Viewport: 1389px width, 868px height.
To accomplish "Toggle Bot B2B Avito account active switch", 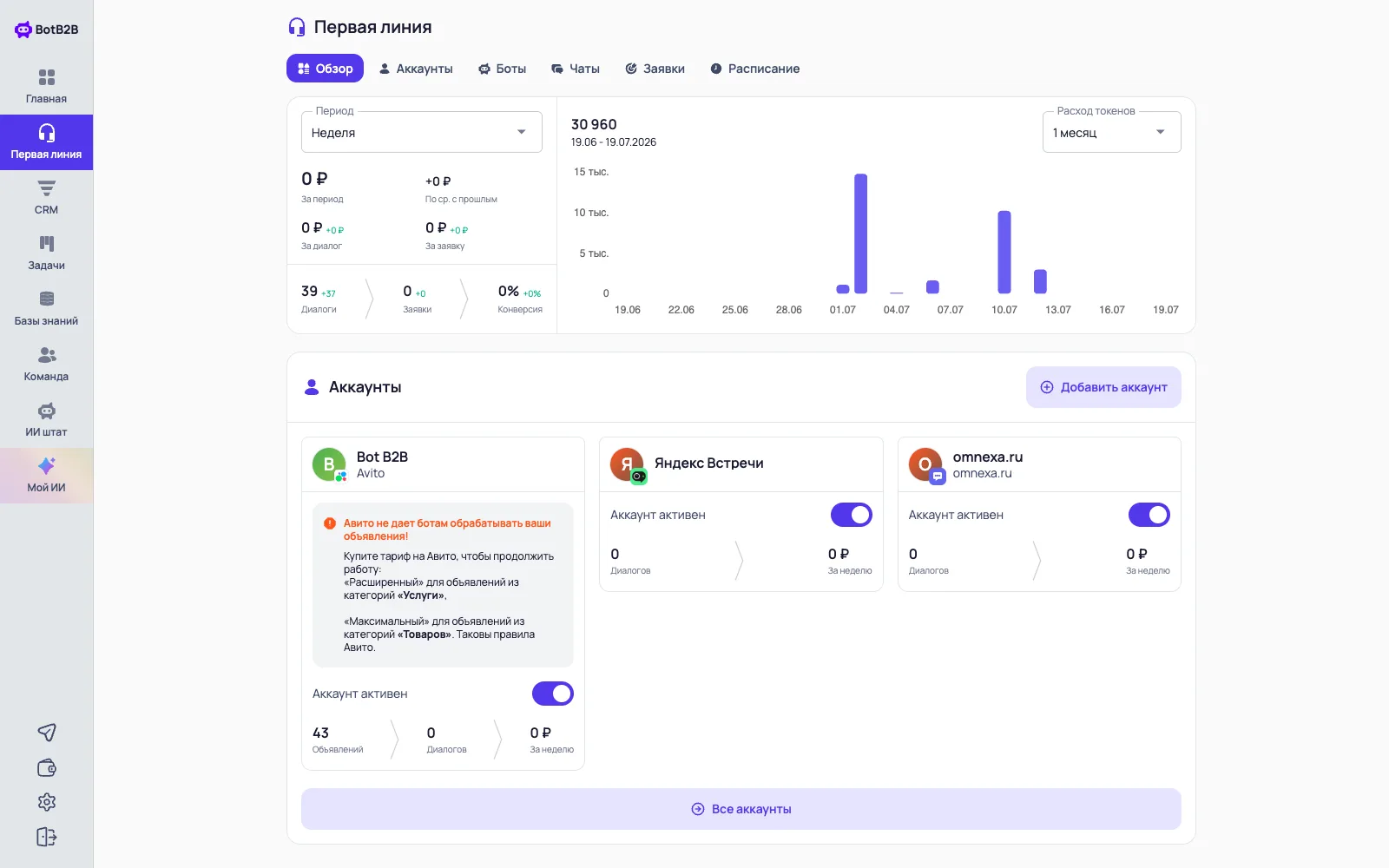I will coord(553,694).
